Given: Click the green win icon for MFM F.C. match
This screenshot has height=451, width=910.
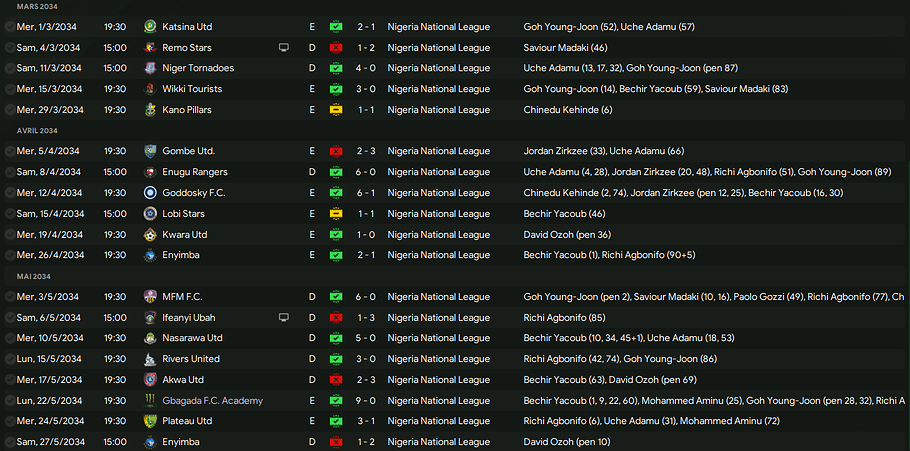Looking at the screenshot, I should click(x=336, y=297).
